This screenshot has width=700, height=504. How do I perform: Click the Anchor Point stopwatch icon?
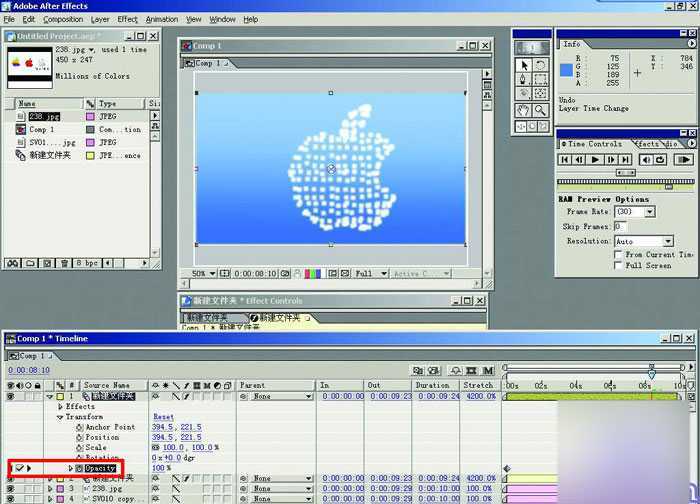coord(80,427)
